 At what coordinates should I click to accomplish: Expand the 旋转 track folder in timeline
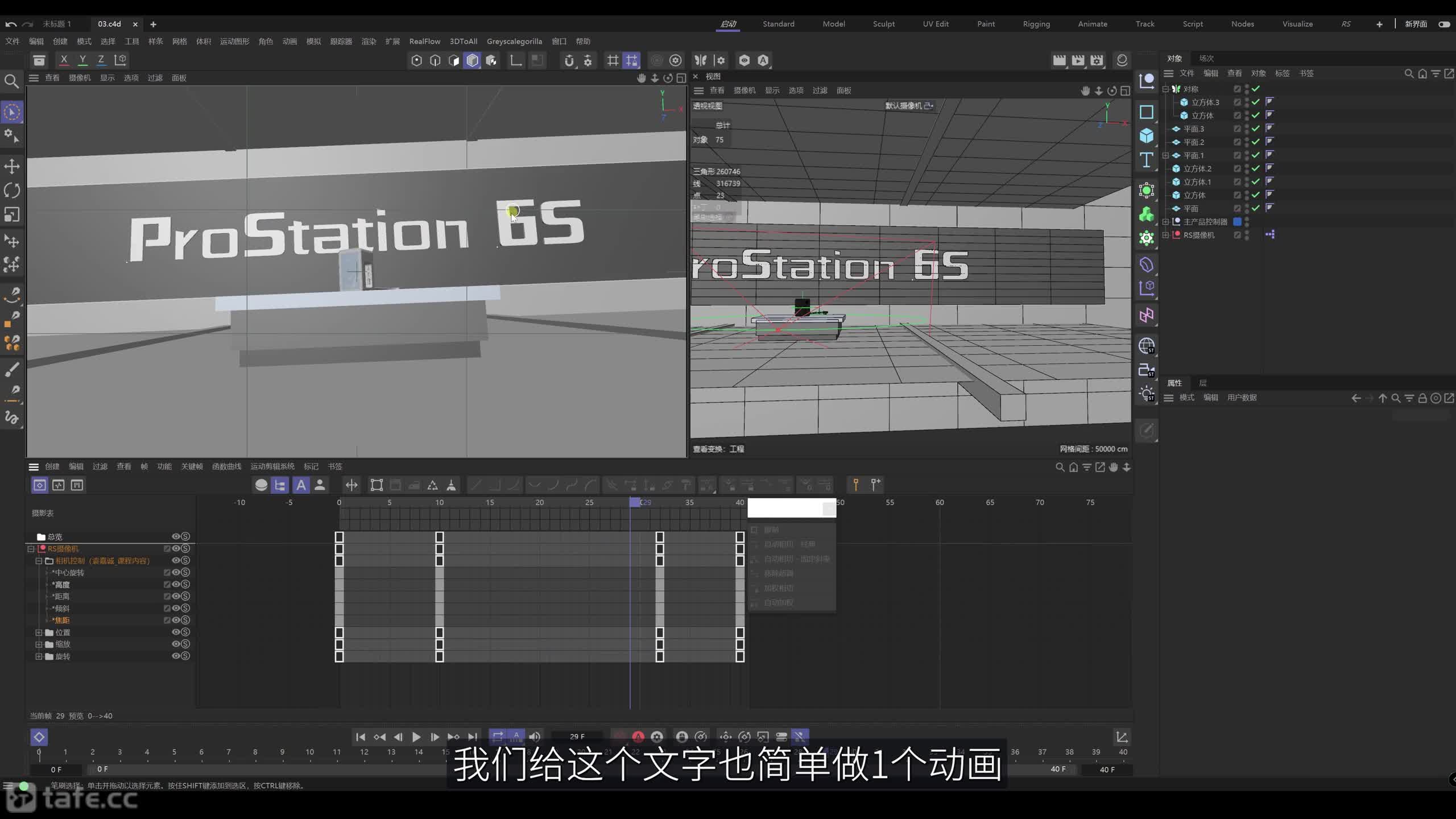pos(39,656)
